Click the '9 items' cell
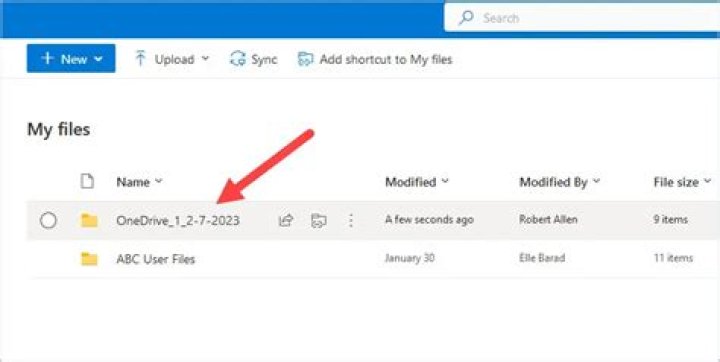The image size is (720, 362). [670, 220]
